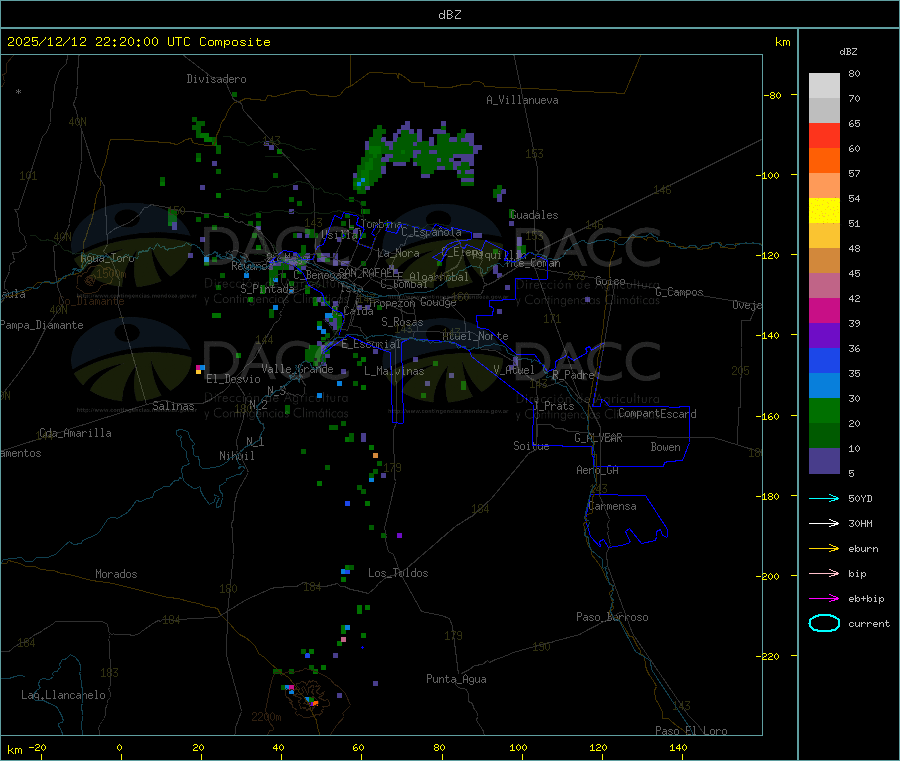Image resolution: width=900 pixels, height=761 pixels.
Task: Click the timestamp '2025/12/12 22:20:00 UTC Composite'
Action: click(x=138, y=42)
